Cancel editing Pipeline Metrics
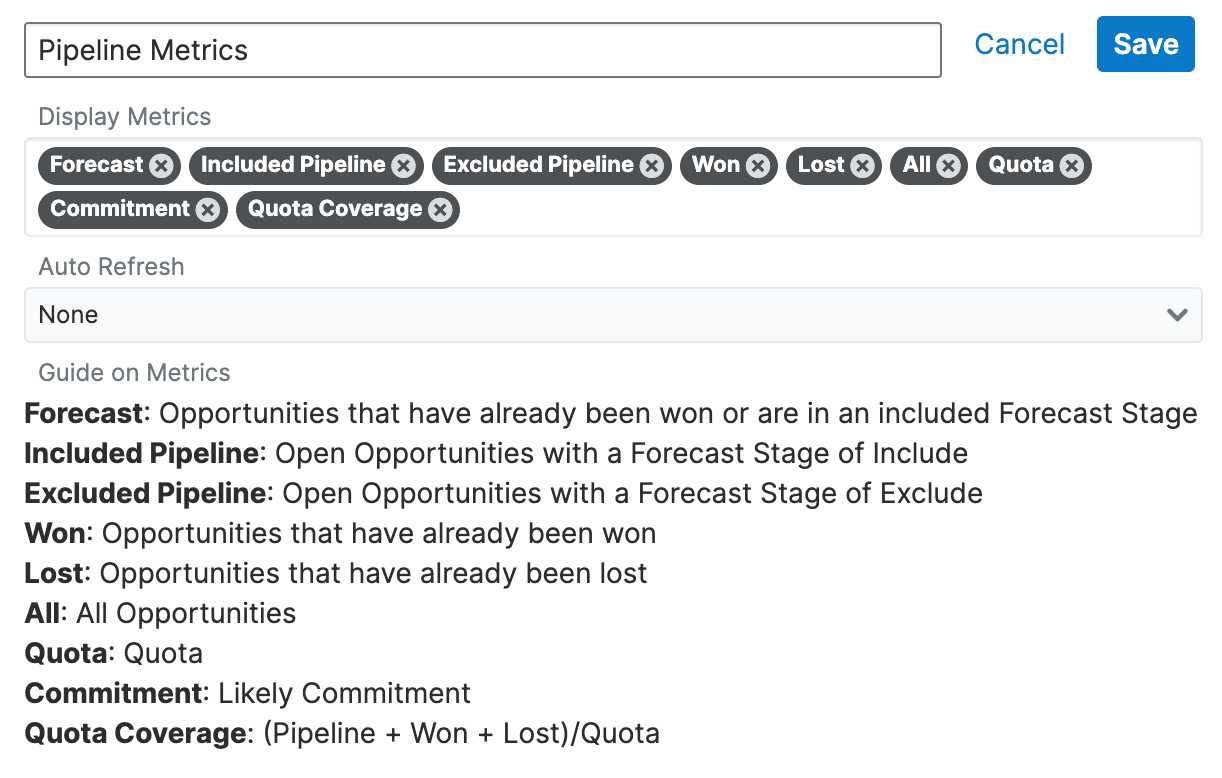Image resolution: width=1222 pixels, height=778 pixels. coord(1019,44)
